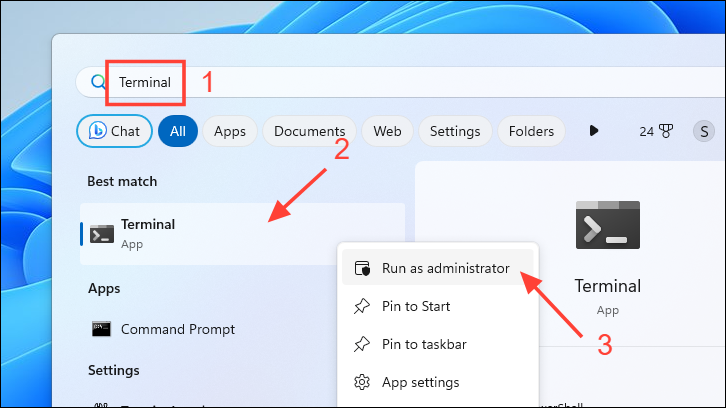726x408 pixels.
Task: Open Bing Chat filter
Action: click(x=114, y=131)
